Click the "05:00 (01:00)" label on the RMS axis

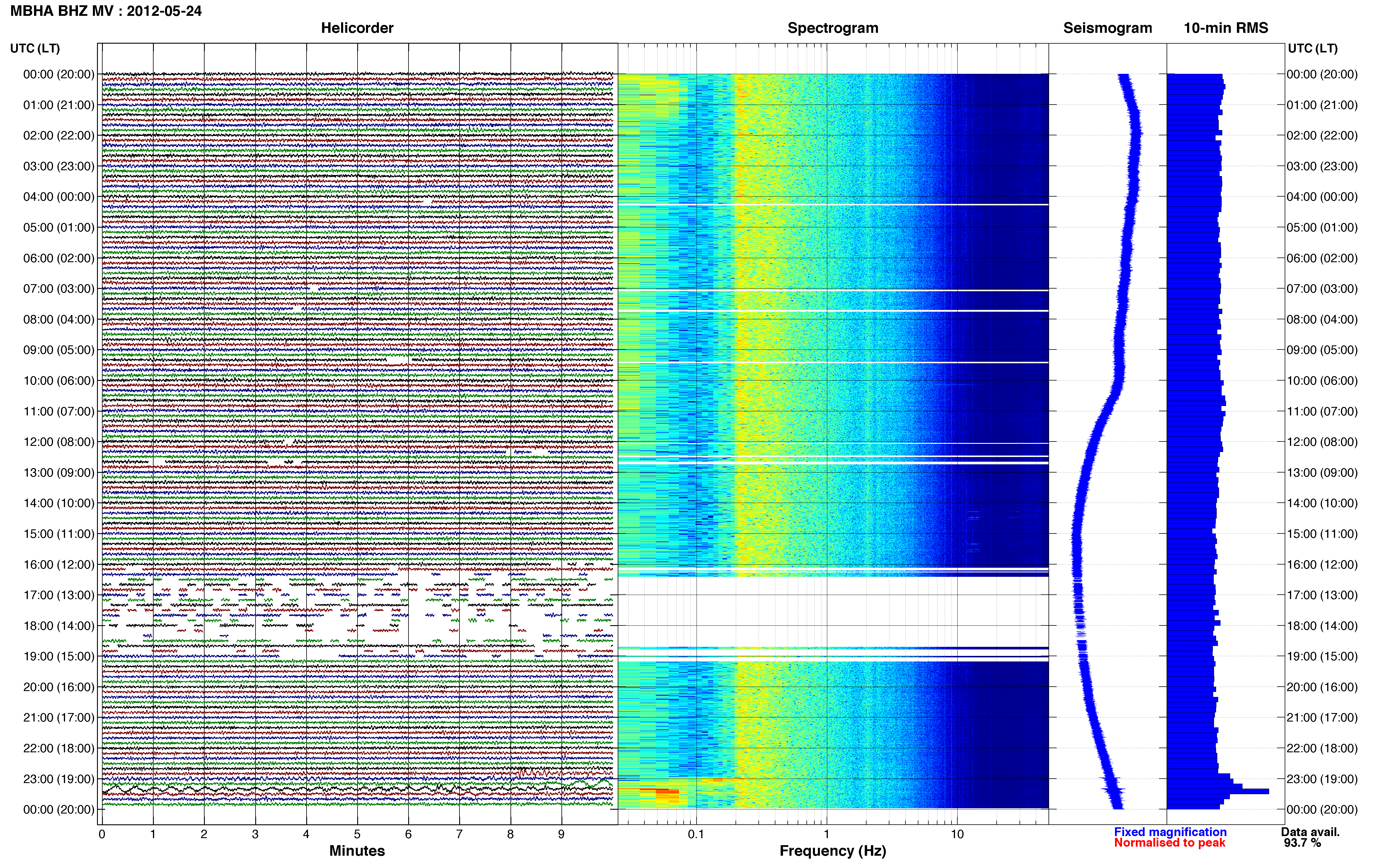(x=1322, y=227)
